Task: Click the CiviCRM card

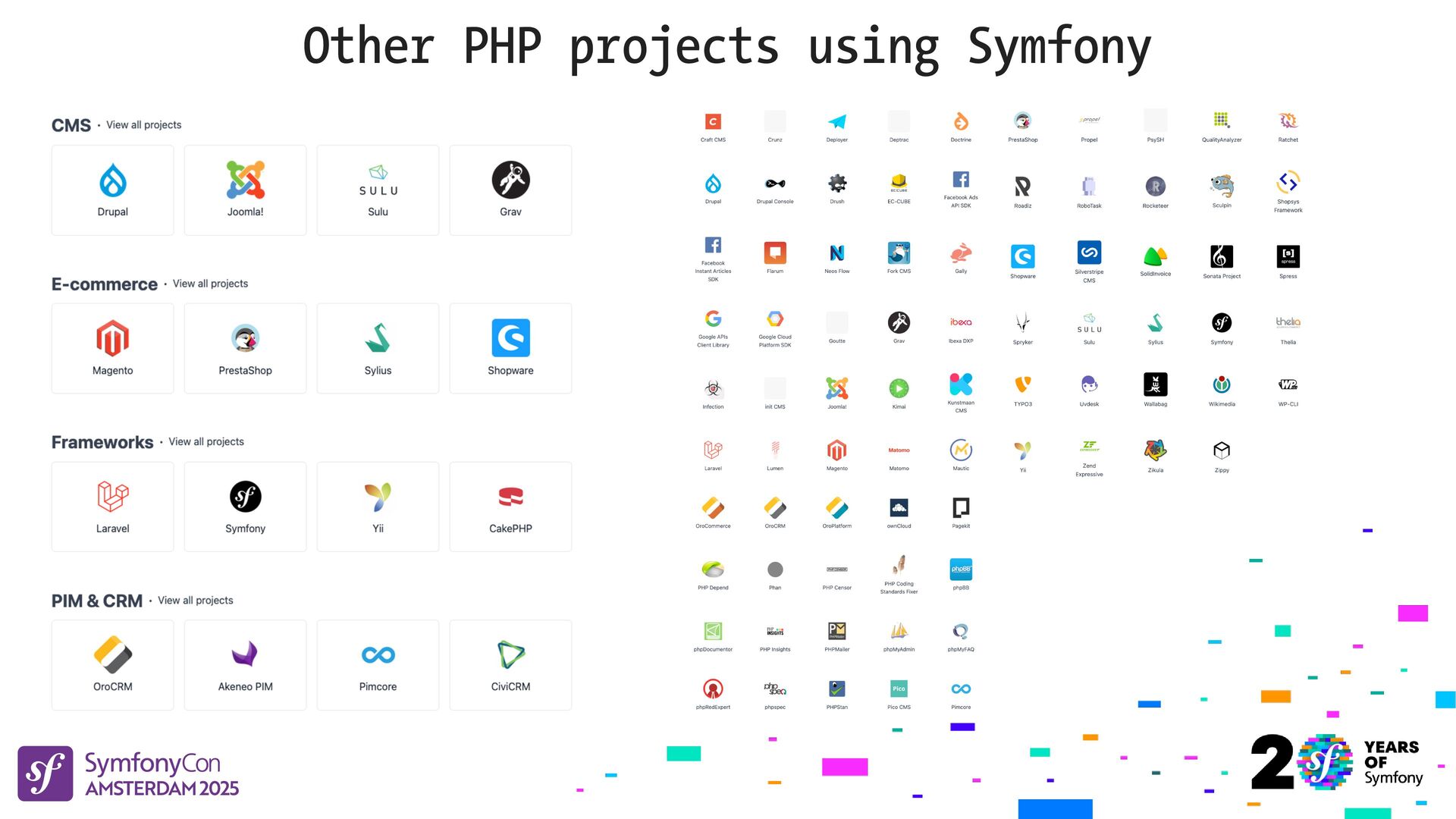Action: click(510, 665)
